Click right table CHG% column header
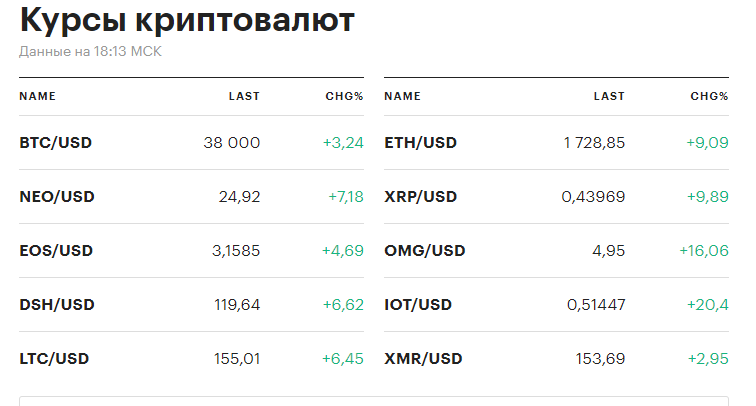756x406 pixels. [x=709, y=97]
